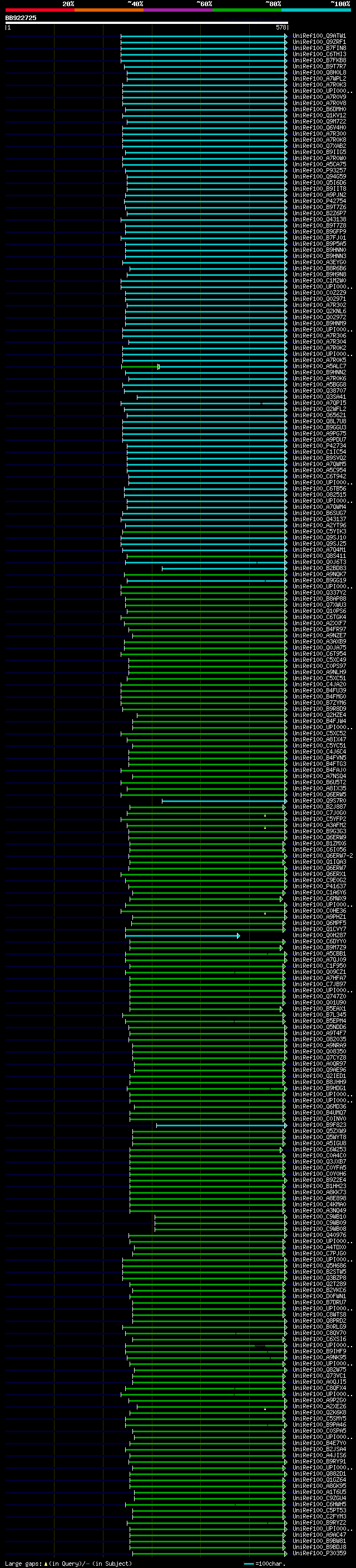This screenshot has height=1568, width=356.
Task: Select hit label UniRef100_Q8S411
Action: [x=319, y=556]
